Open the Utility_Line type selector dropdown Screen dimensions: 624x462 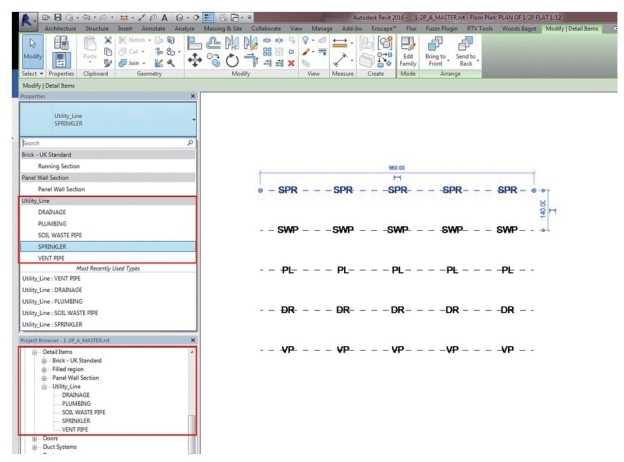[x=192, y=119]
